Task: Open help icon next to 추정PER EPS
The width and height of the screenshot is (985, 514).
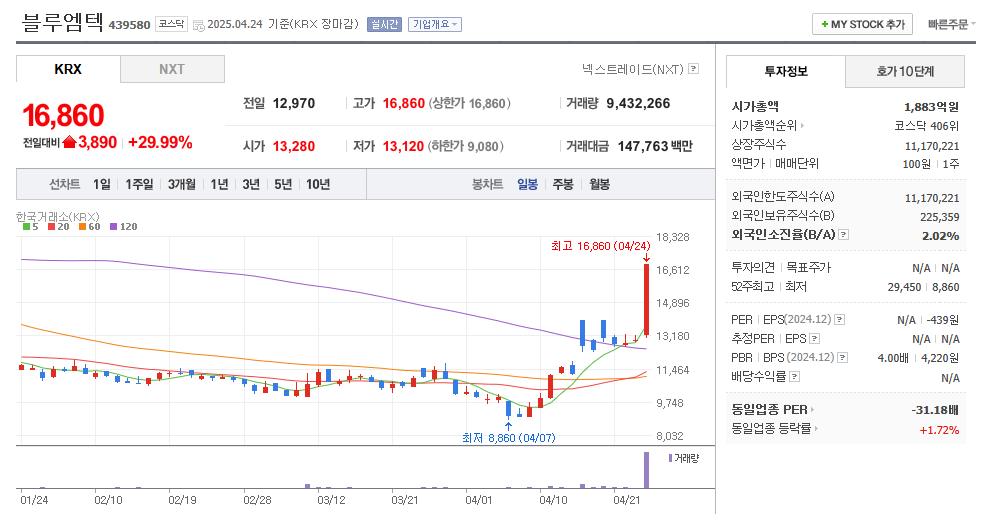Action: (x=815, y=339)
